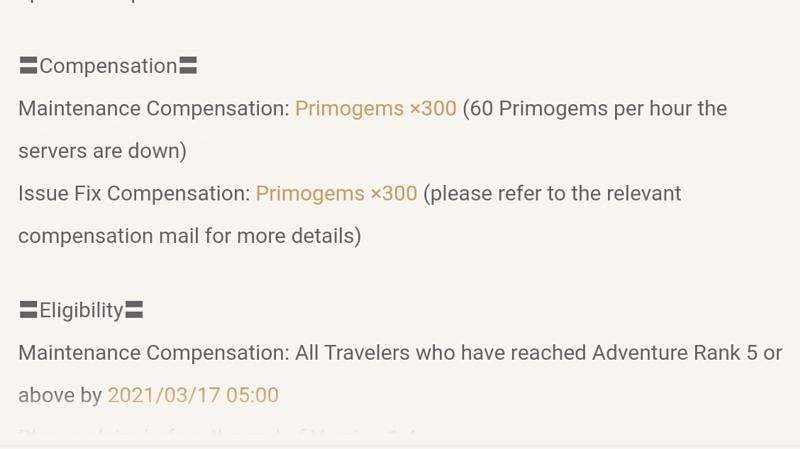Click the faded cut-off line at bottom
800x449 pixels.
point(217,433)
